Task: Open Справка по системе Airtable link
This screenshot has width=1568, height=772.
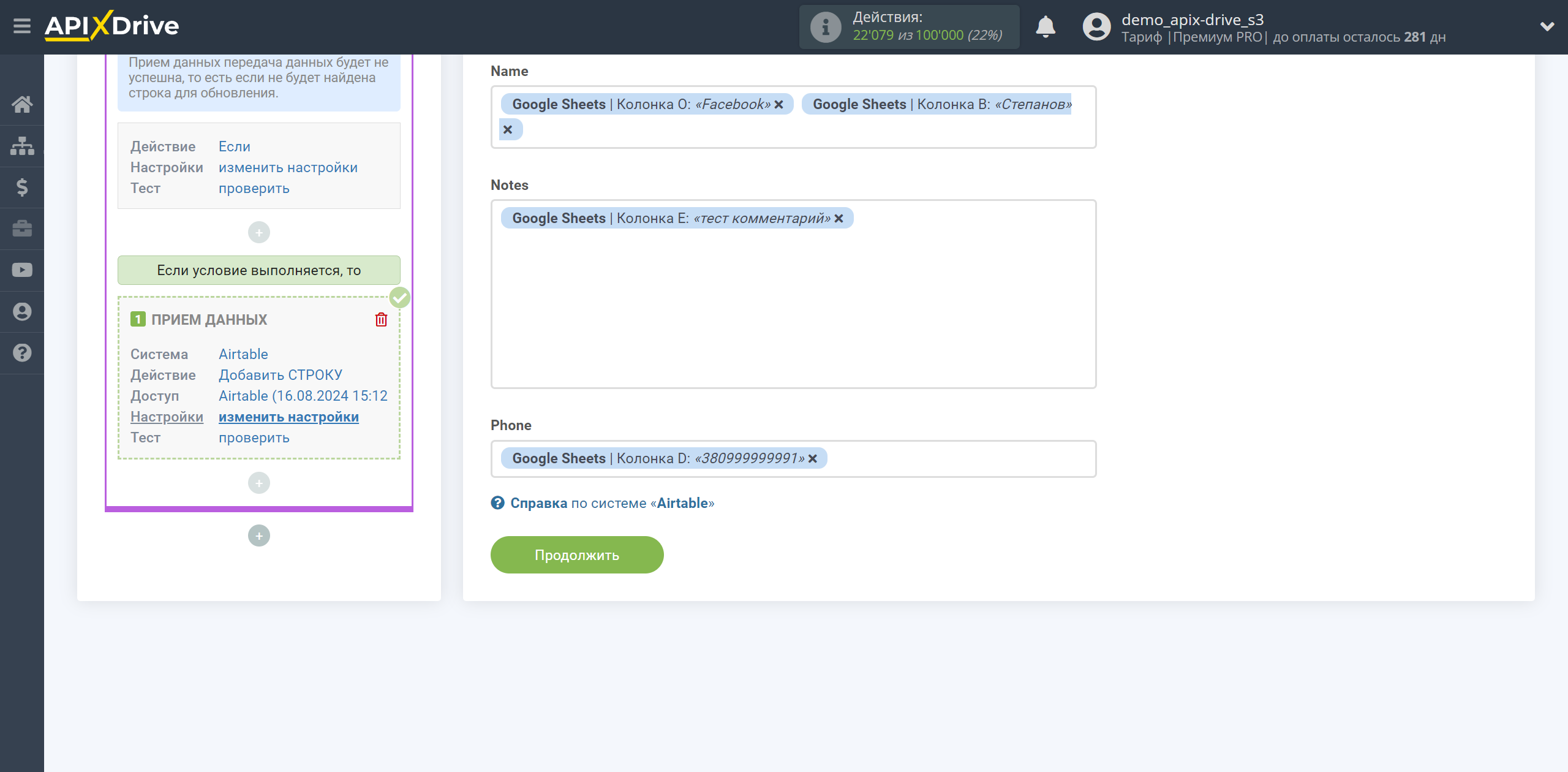Action: [612, 504]
